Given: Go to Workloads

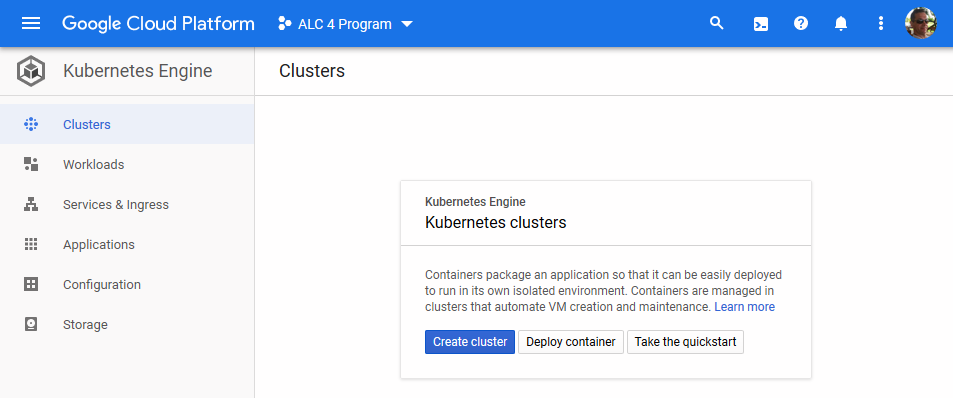Looking at the screenshot, I should [127, 164].
